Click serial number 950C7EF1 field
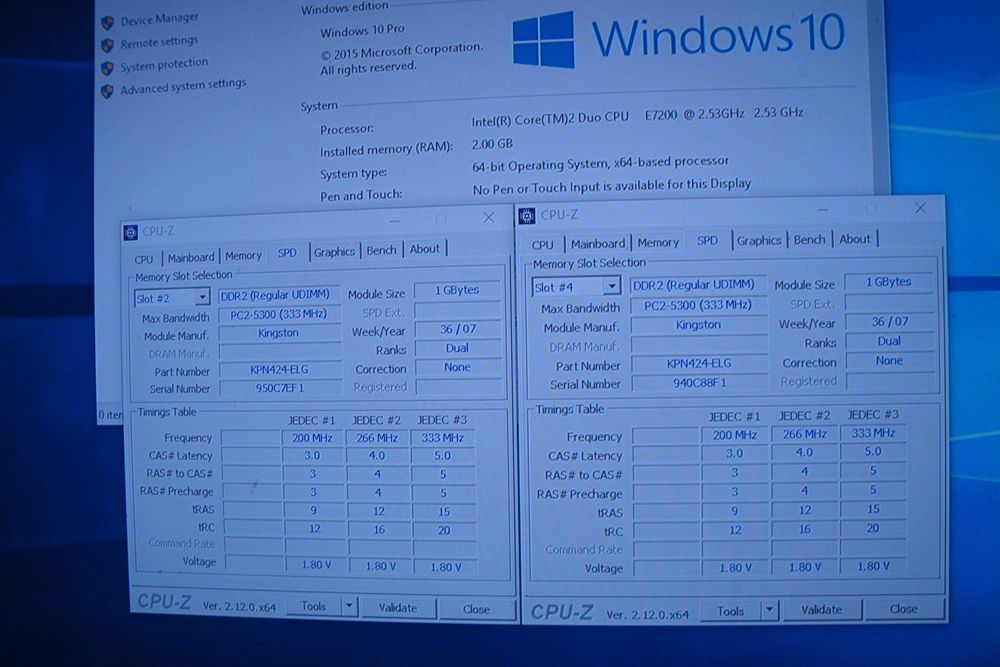 (x=280, y=388)
